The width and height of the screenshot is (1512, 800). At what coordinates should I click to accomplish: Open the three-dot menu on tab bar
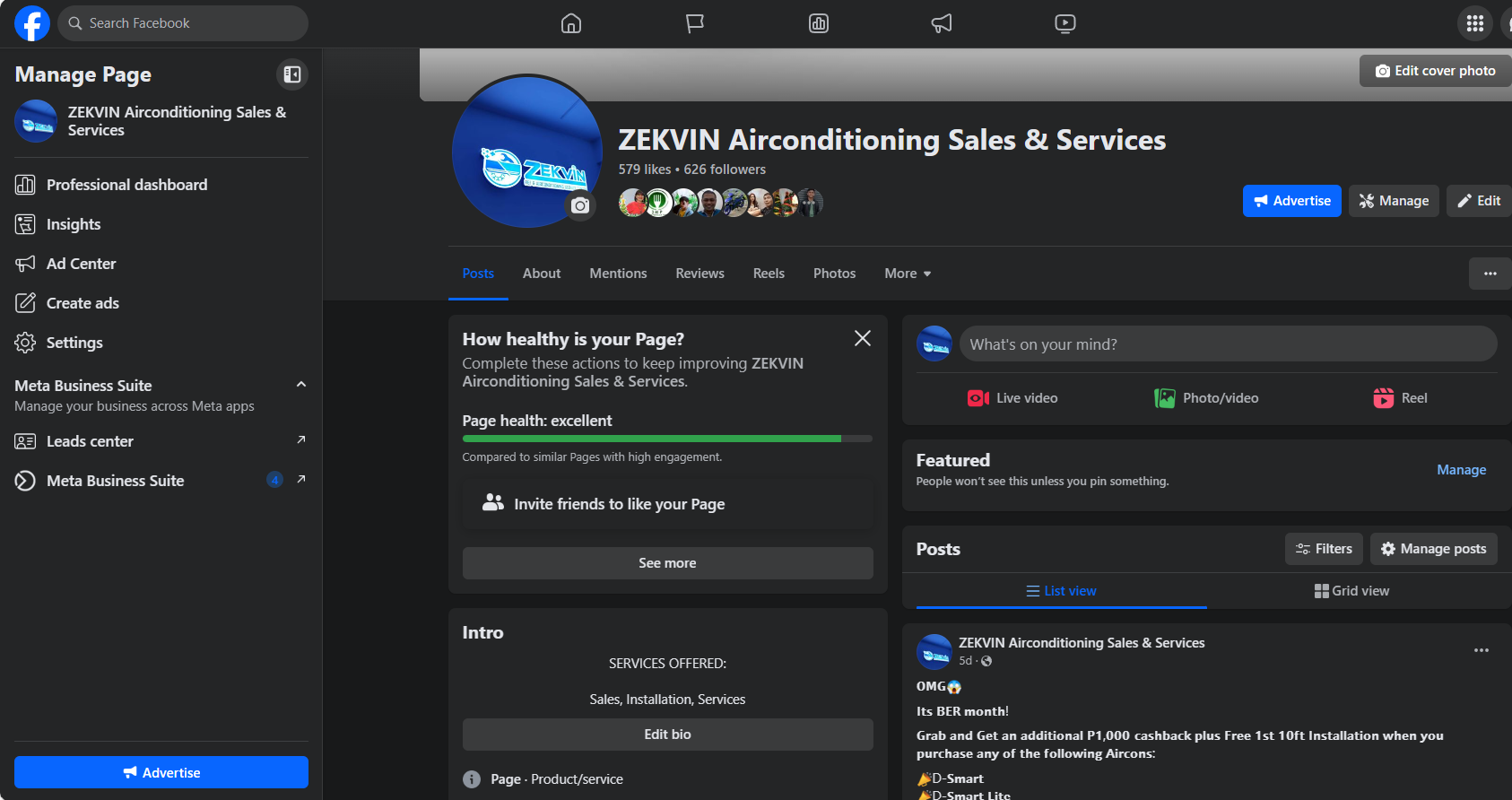click(1490, 274)
